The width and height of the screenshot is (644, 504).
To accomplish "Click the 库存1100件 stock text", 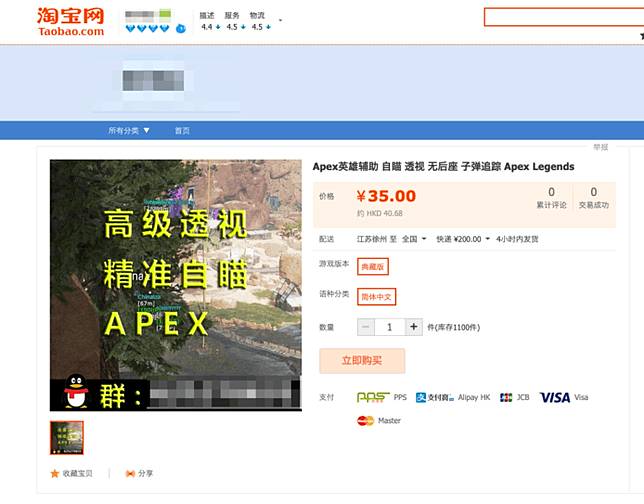I will [x=453, y=327].
